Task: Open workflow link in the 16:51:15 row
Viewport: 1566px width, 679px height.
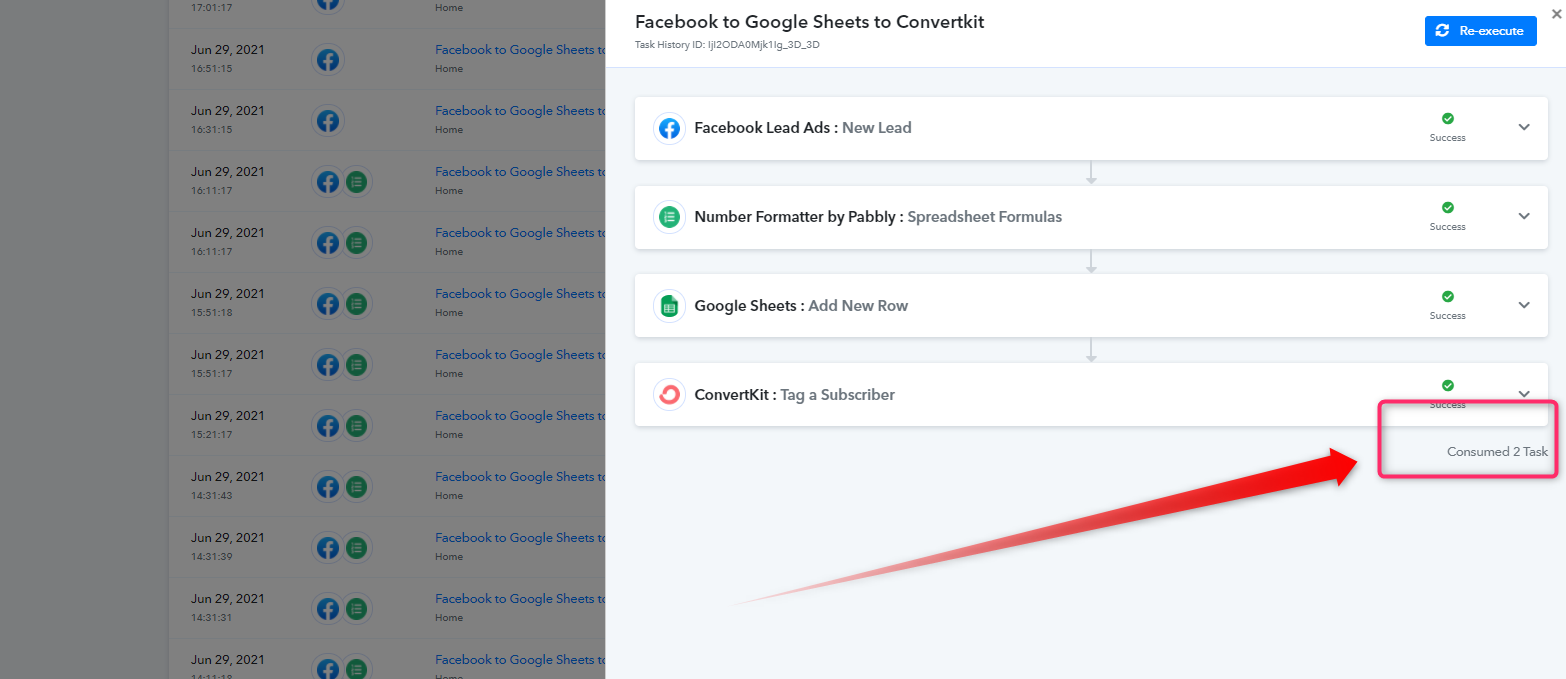Action: (520, 50)
